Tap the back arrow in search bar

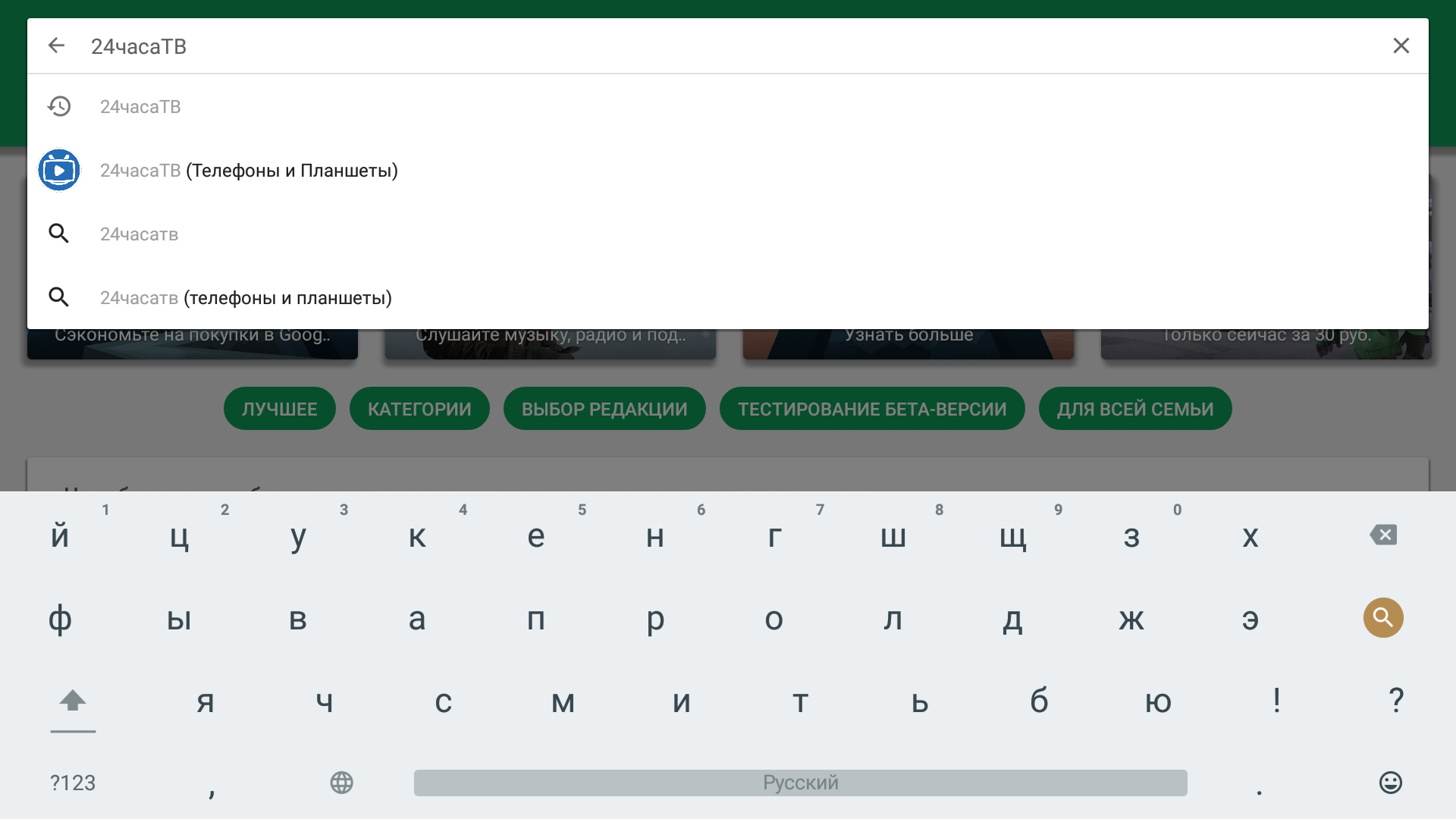pos(56,45)
